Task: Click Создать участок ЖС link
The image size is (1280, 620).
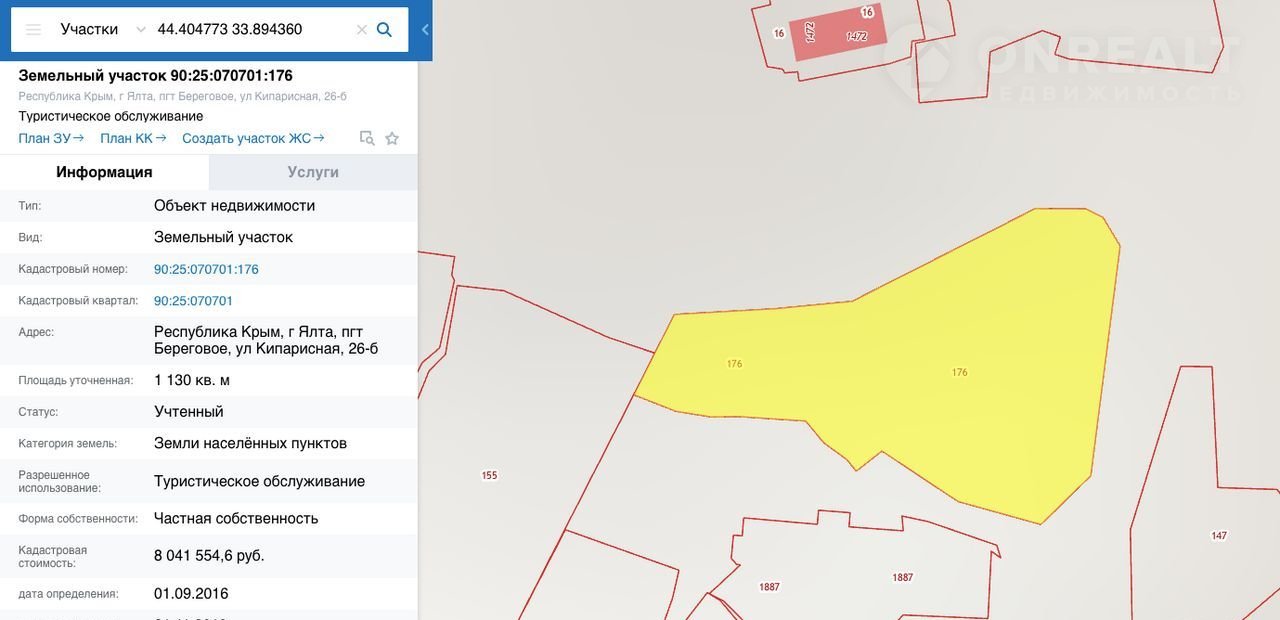Action: (253, 139)
